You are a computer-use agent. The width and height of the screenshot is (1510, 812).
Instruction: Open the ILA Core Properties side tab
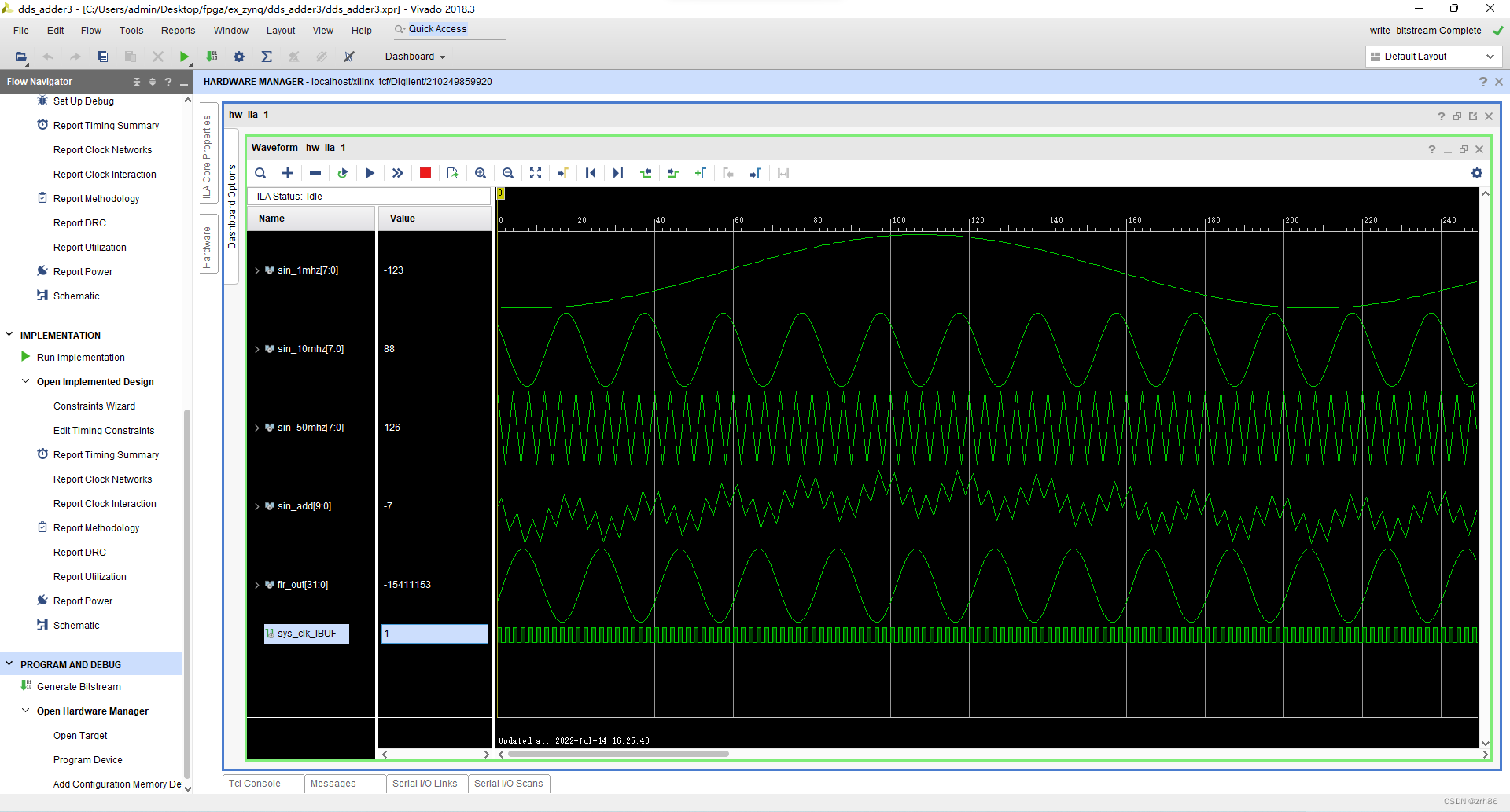(208, 154)
